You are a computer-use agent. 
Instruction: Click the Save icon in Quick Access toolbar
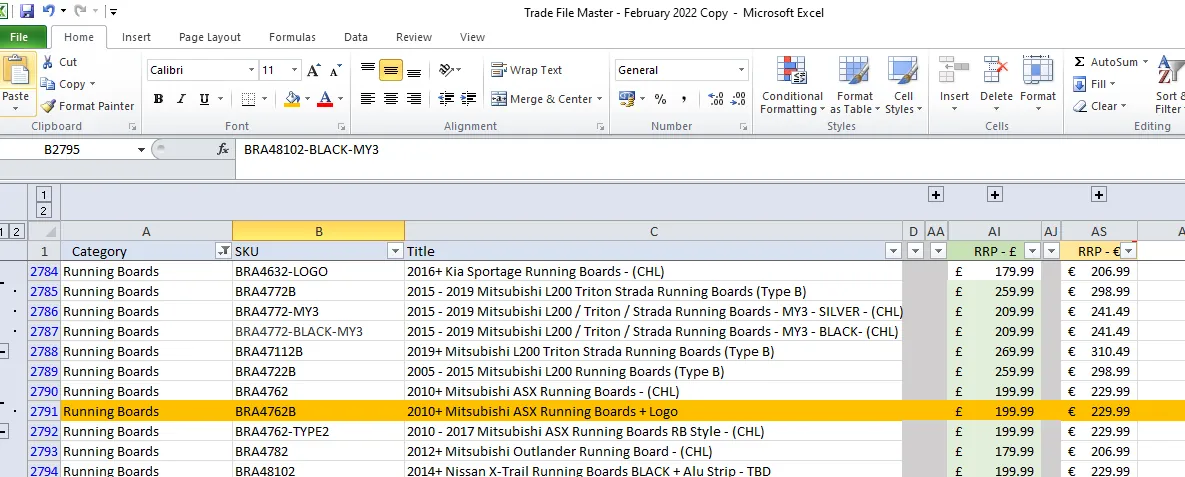coord(27,11)
